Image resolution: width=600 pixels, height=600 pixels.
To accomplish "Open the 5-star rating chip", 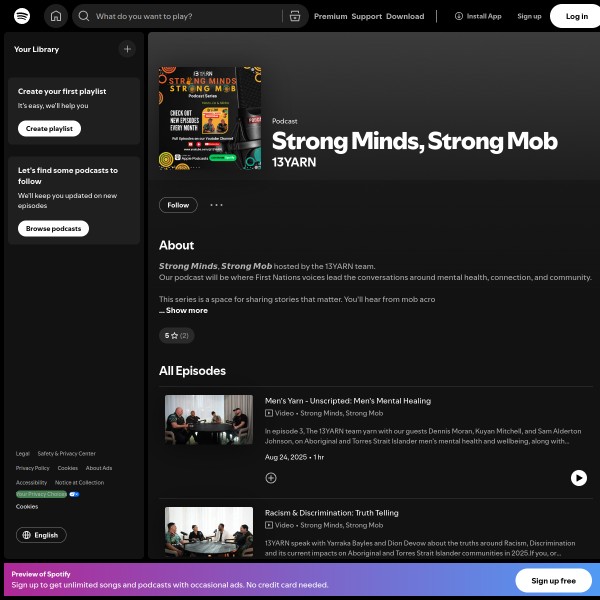I will pos(176,336).
